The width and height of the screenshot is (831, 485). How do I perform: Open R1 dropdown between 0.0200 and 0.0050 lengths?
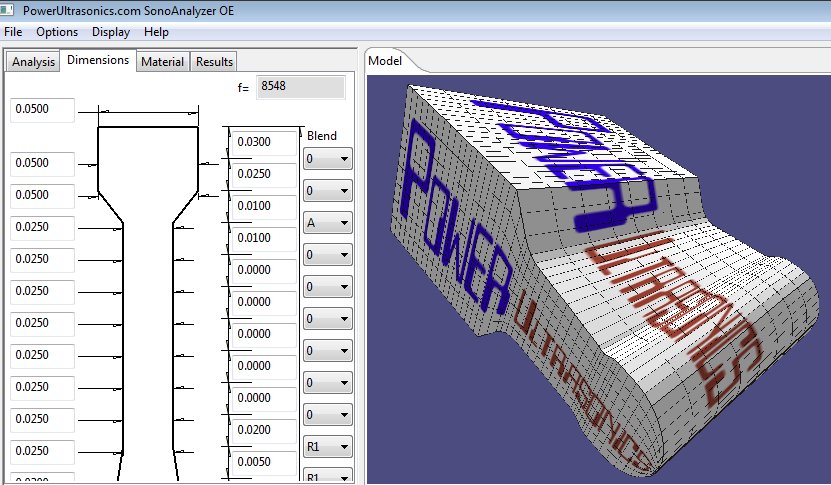328,447
